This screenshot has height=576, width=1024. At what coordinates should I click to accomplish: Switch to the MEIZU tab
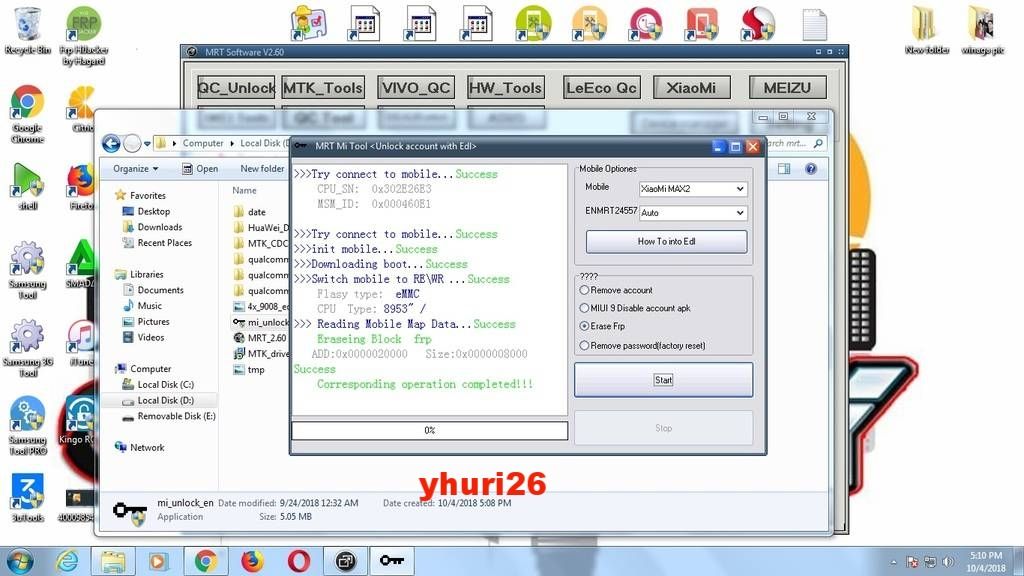(x=788, y=88)
